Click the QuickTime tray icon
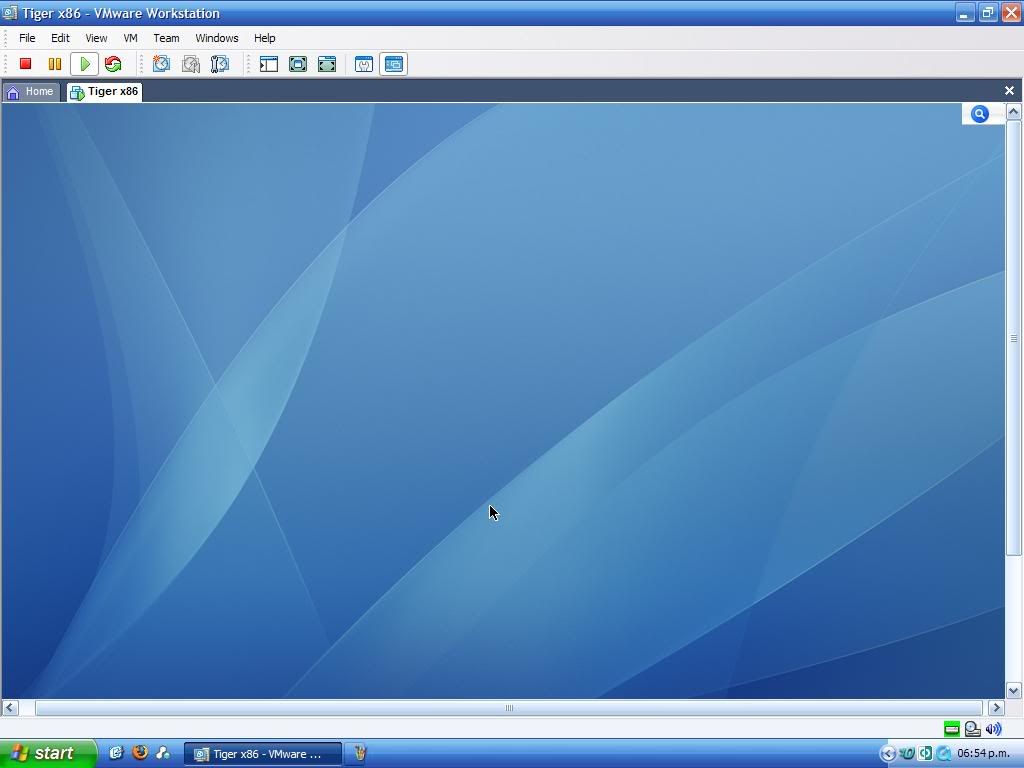This screenshot has width=1024, height=768. (x=944, y=754)
